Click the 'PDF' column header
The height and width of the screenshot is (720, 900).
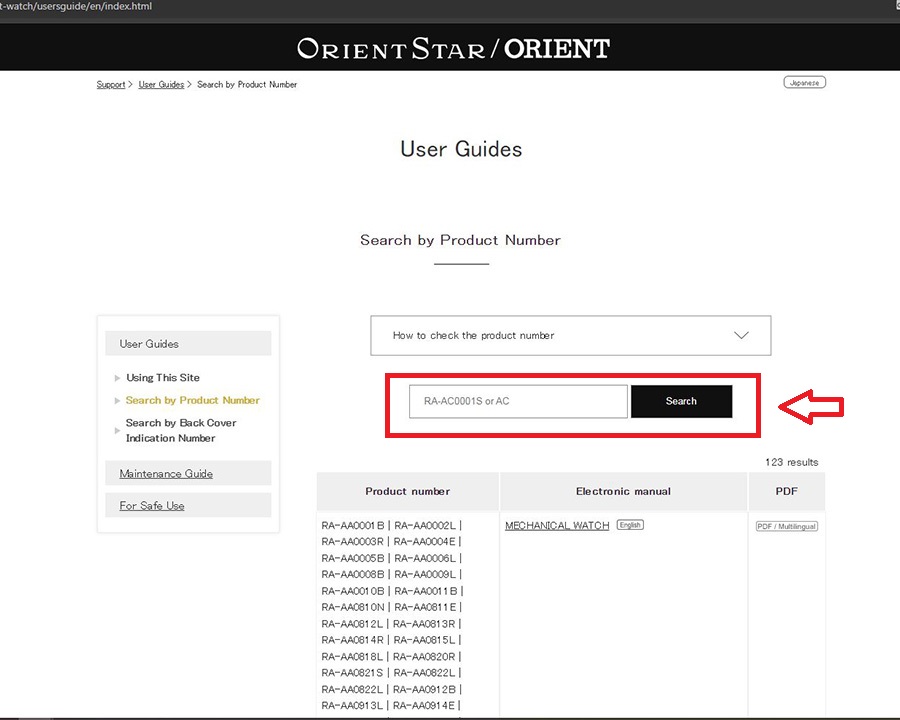pyautogui.click(x=786, y=491)
